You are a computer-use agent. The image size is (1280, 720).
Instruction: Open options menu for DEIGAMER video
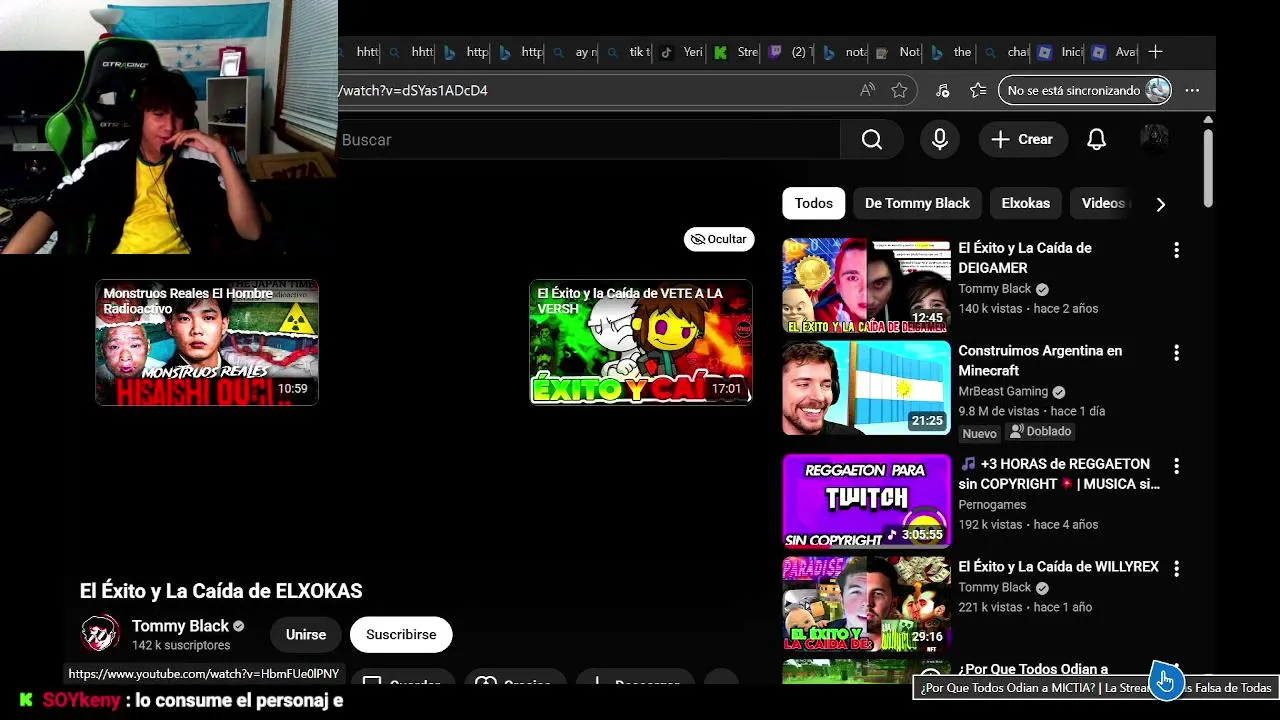click(x=1176, y=250)
